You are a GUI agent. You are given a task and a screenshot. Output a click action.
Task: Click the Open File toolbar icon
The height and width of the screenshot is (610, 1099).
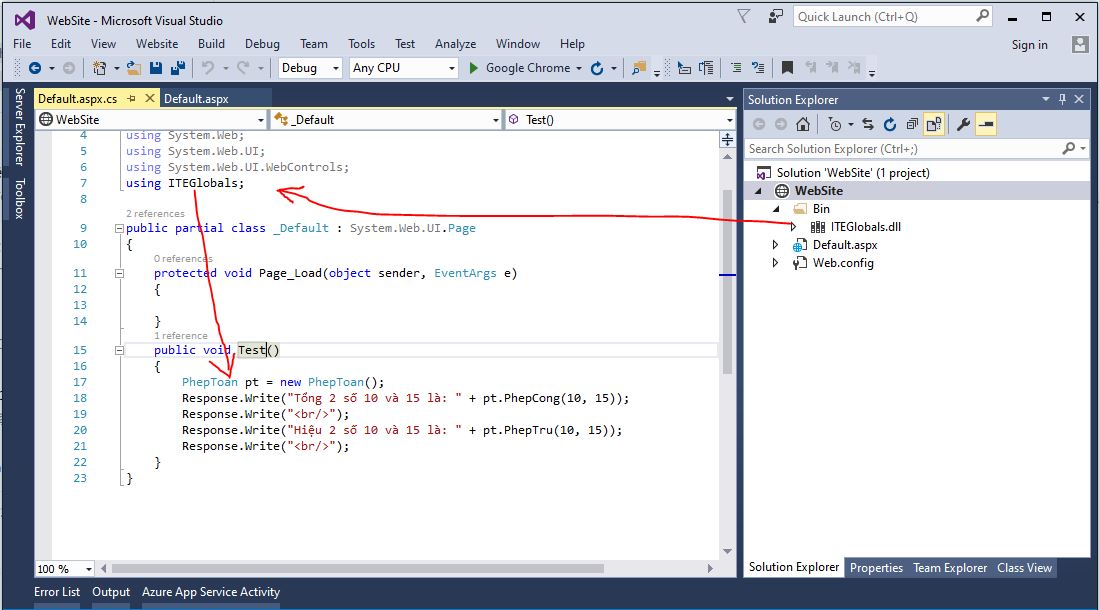(133, 68)
